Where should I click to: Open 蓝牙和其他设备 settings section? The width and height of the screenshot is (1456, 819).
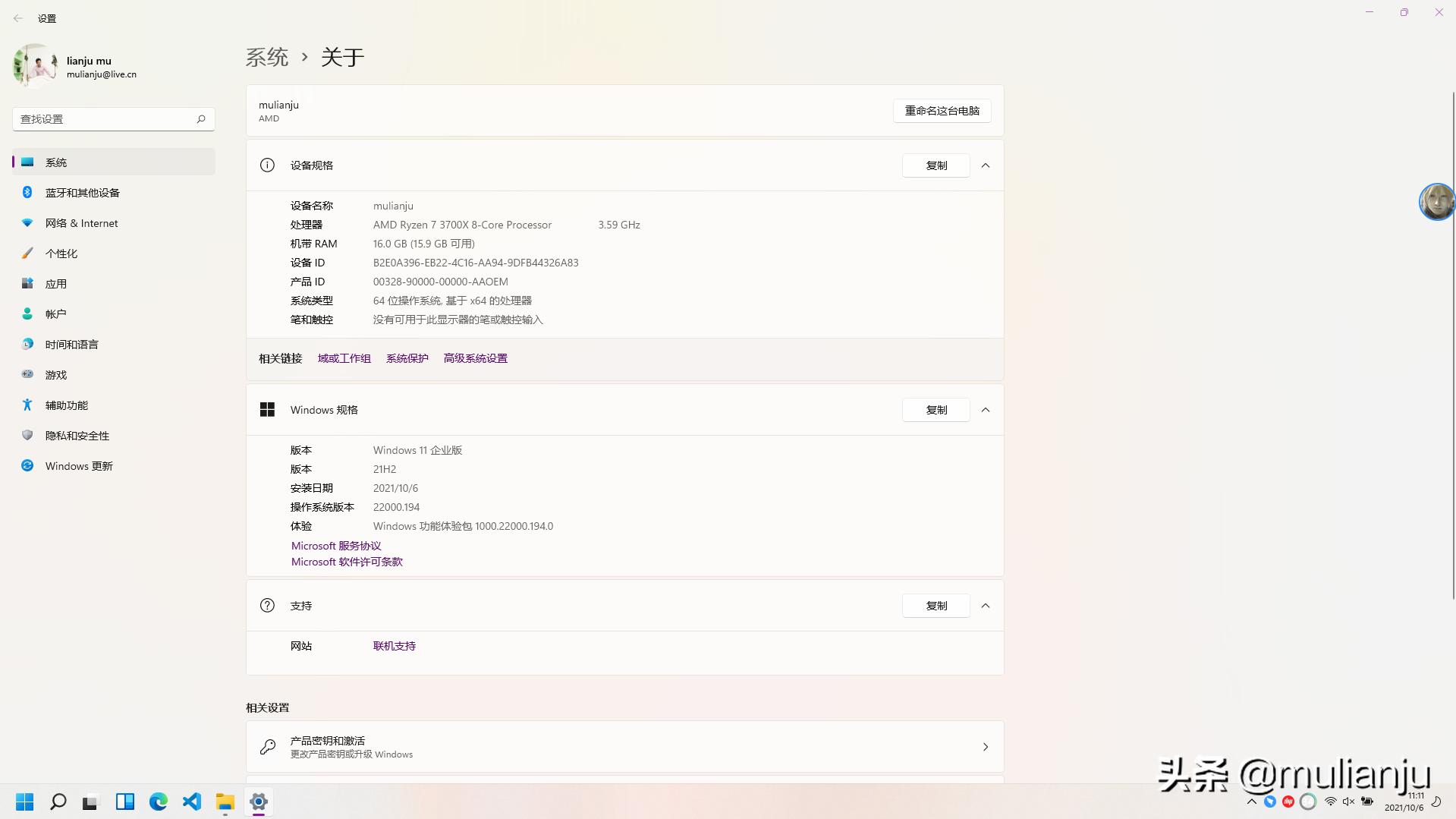(81, 192)
